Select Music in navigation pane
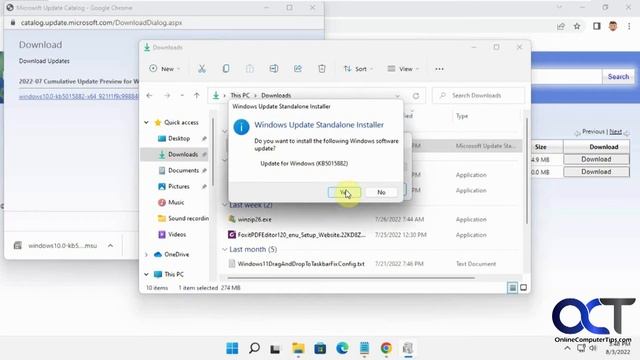Screen dimensions: 640x360 pos(176,202)
